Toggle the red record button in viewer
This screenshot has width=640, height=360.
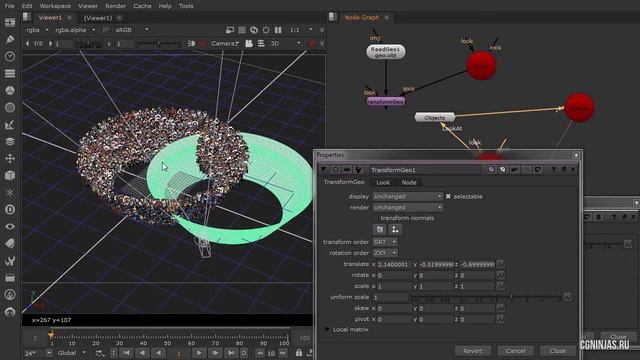tap(202, 43)
